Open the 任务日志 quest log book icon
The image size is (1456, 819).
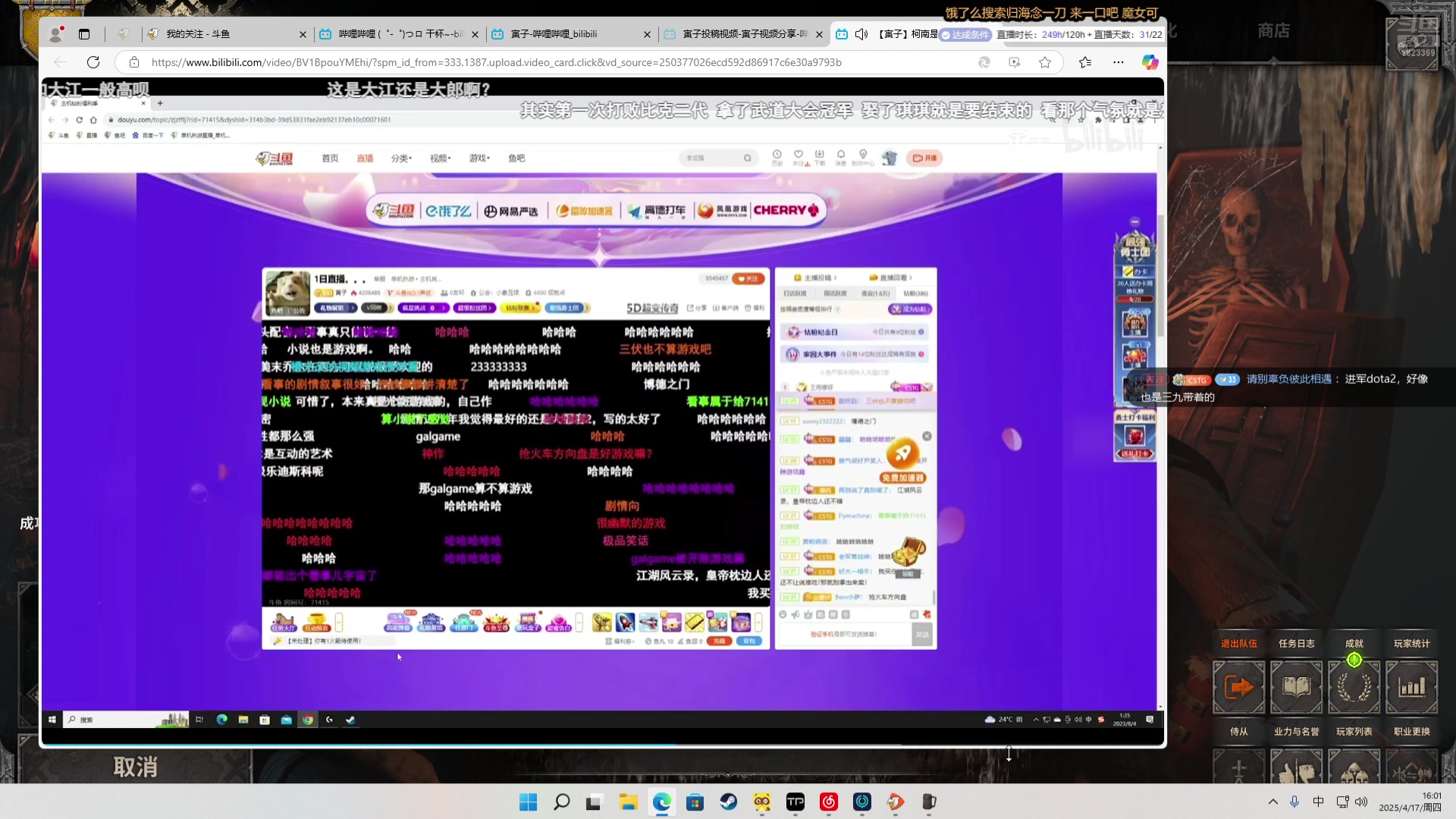[x=1296, y=687]
